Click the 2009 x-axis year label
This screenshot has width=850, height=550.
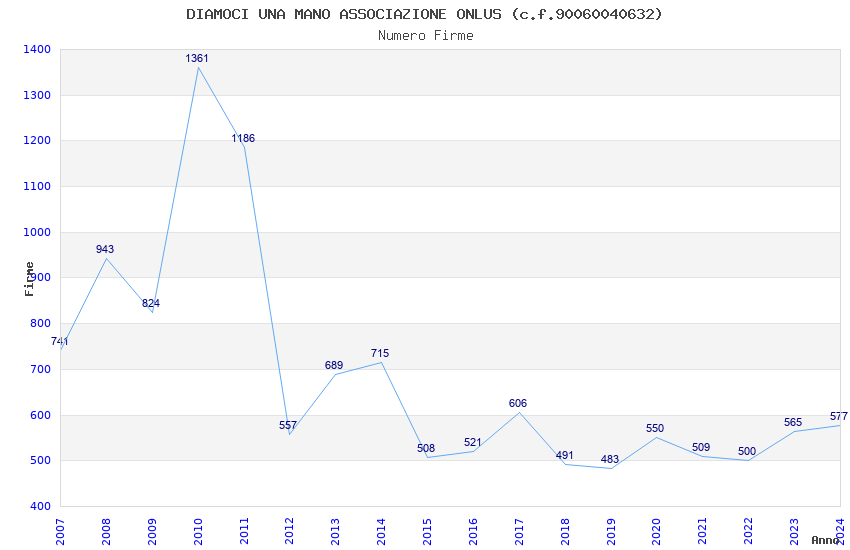152,532
